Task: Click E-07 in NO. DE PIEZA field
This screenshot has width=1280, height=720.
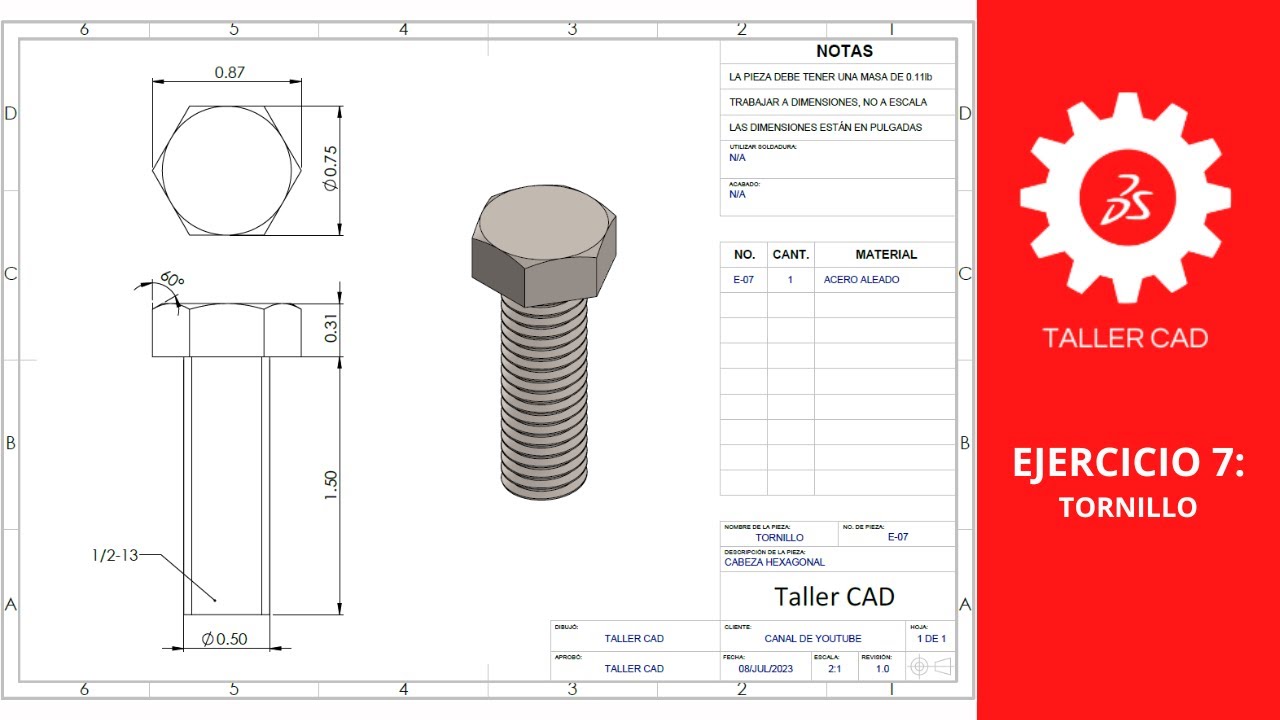Action: click(x=898, y=537)
